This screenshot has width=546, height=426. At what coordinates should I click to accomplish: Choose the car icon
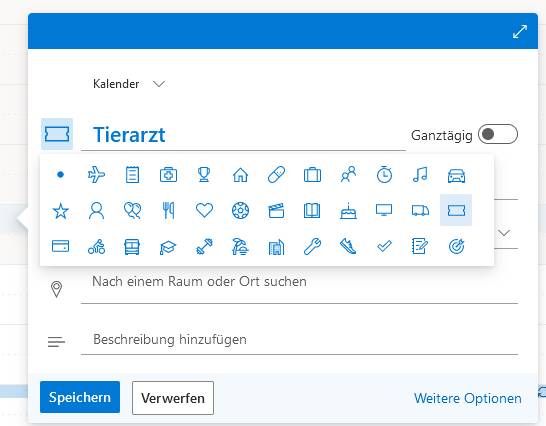click(456, 175)
